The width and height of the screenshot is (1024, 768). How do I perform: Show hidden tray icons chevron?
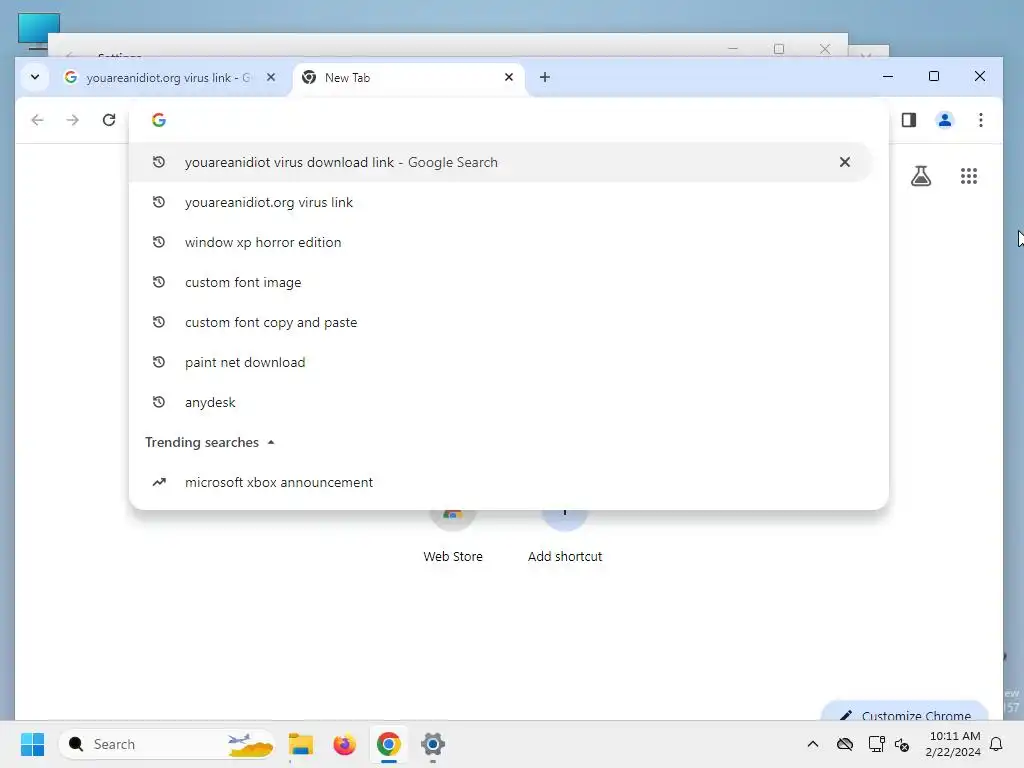click(812, 744)
